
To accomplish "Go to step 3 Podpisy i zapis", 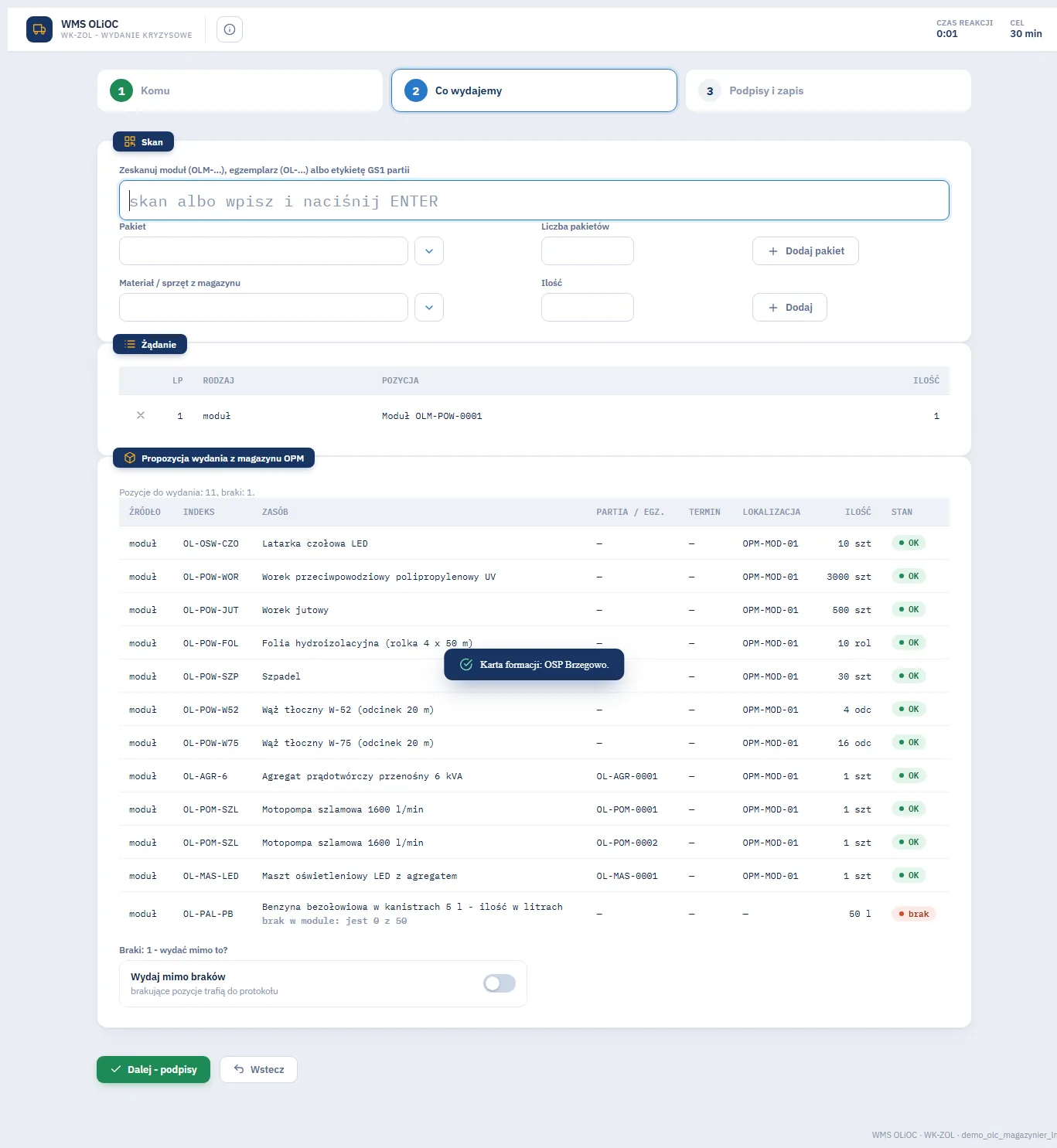I will pyautogui.click(x=828, y=90).
